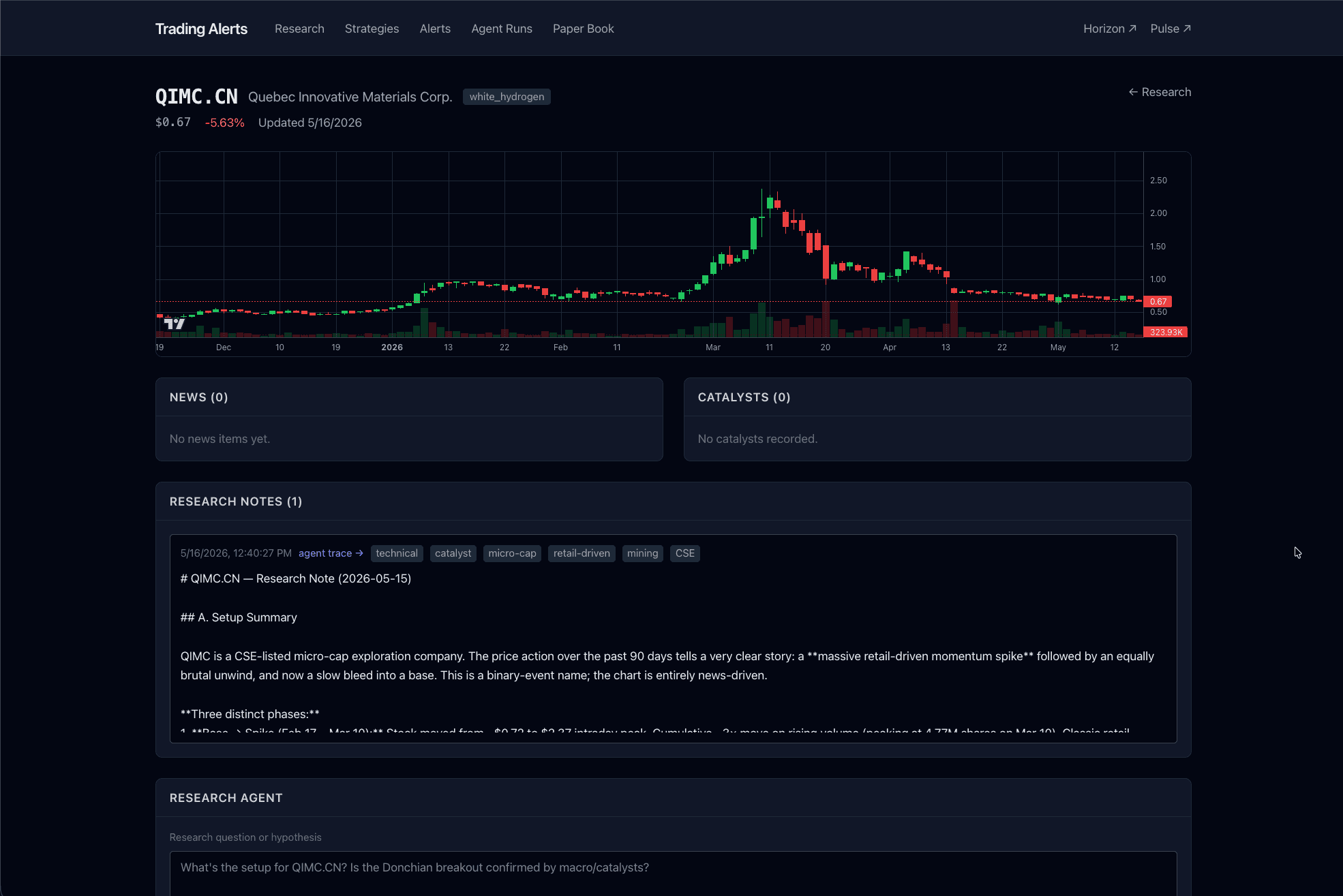
Task: Open the Pulse external link
Action: pos(1171,29)
